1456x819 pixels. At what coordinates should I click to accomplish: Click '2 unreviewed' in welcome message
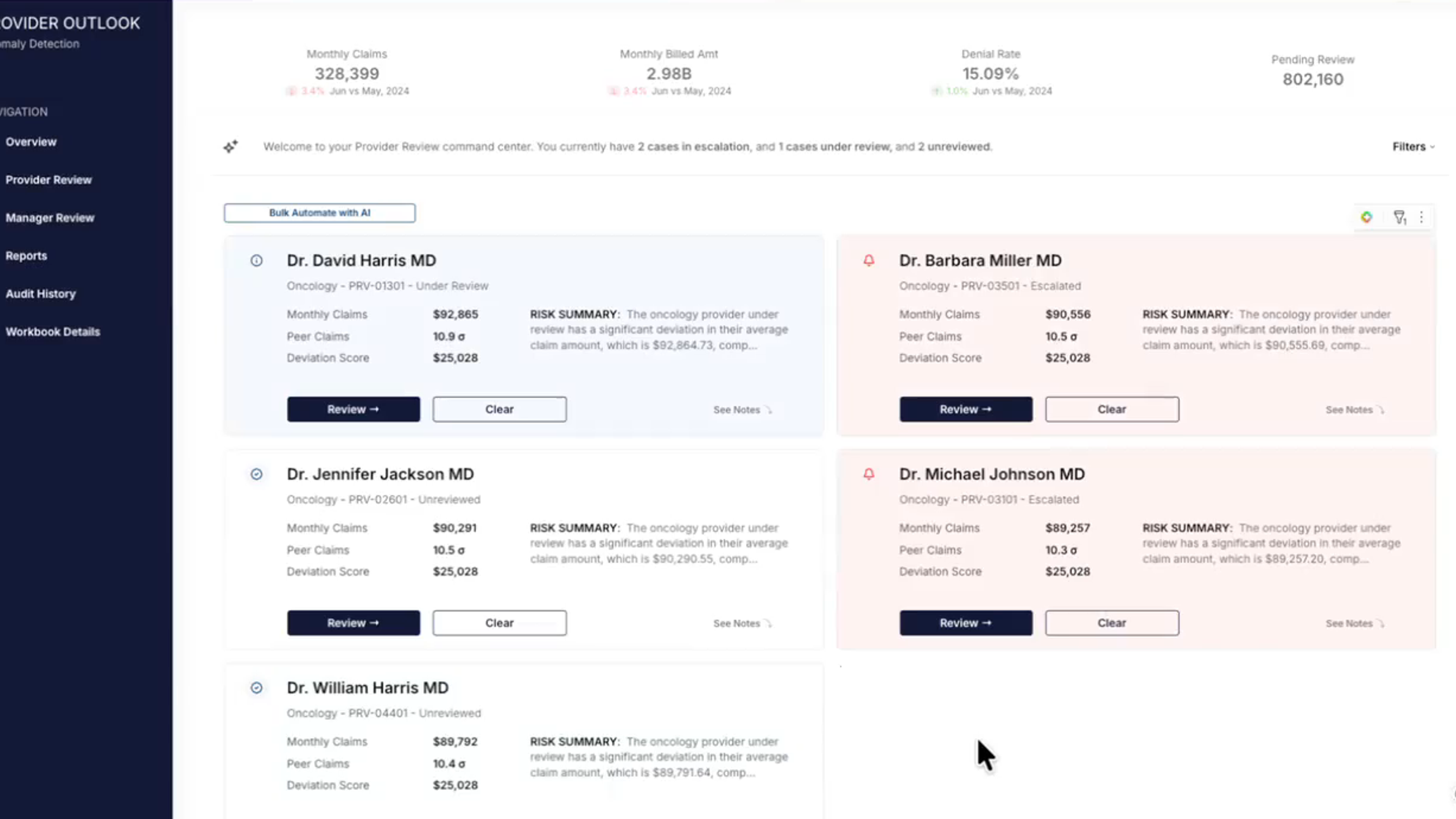[x=954, y=147]
